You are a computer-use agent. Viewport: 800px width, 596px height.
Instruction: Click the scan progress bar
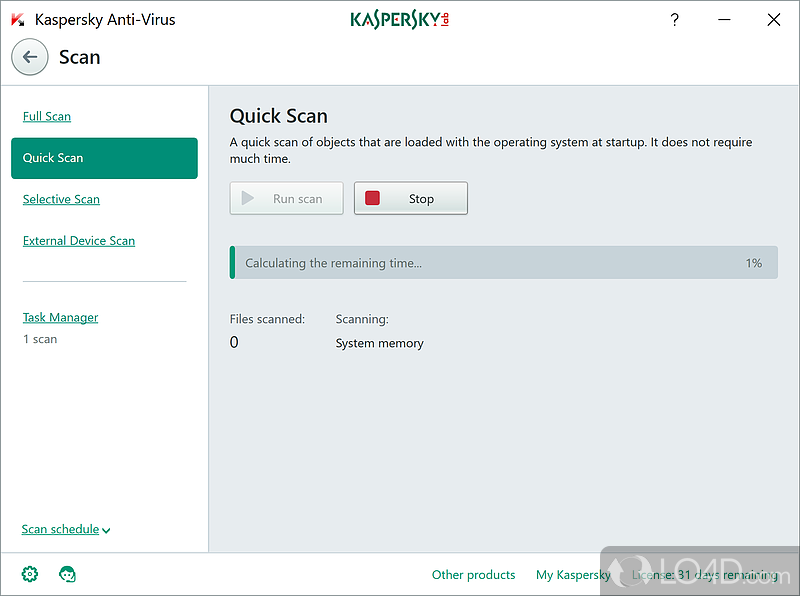pos(503,263)
